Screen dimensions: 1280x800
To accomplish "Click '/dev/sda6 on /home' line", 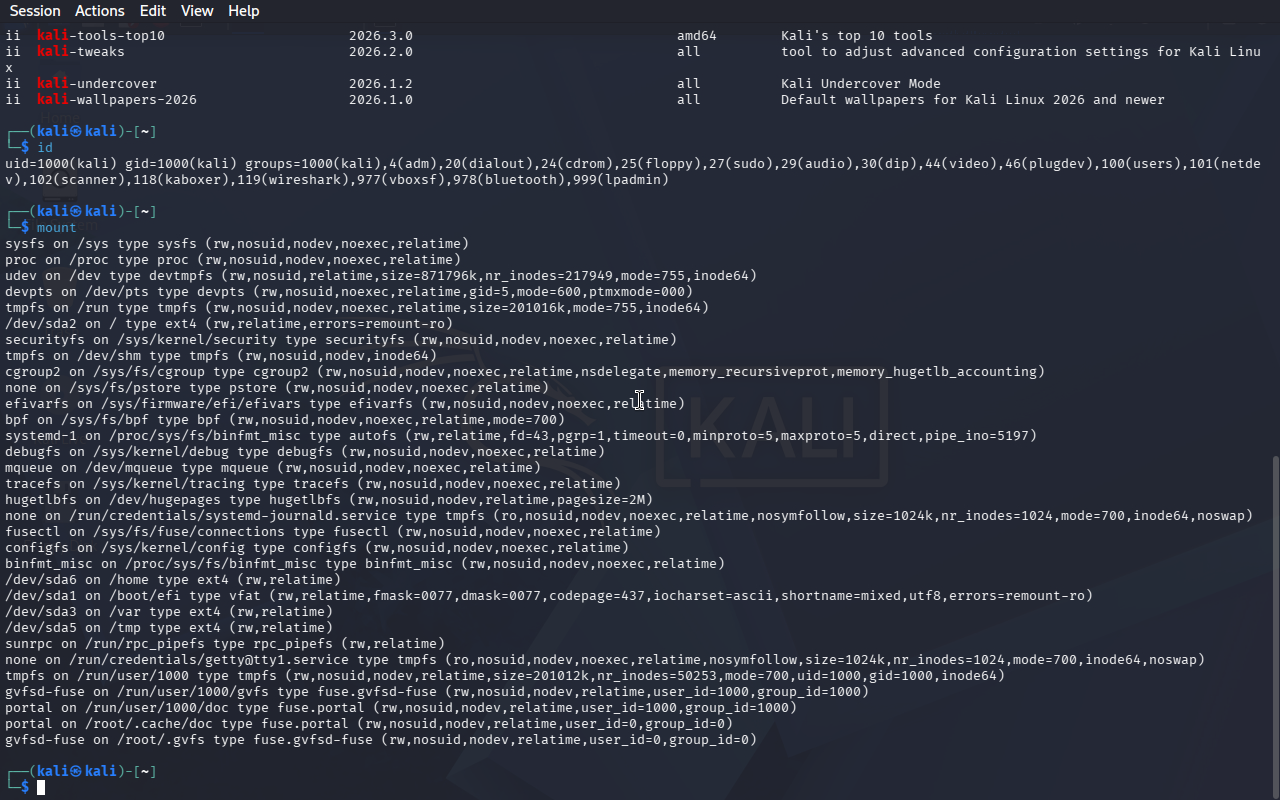I will point(173,580).
